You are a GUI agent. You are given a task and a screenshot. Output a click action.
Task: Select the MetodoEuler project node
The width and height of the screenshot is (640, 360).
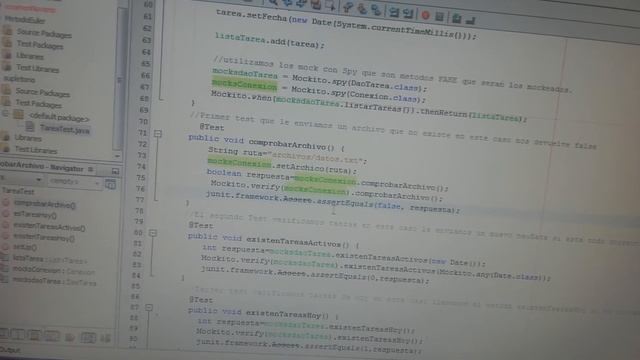click(x=24, y=20)
